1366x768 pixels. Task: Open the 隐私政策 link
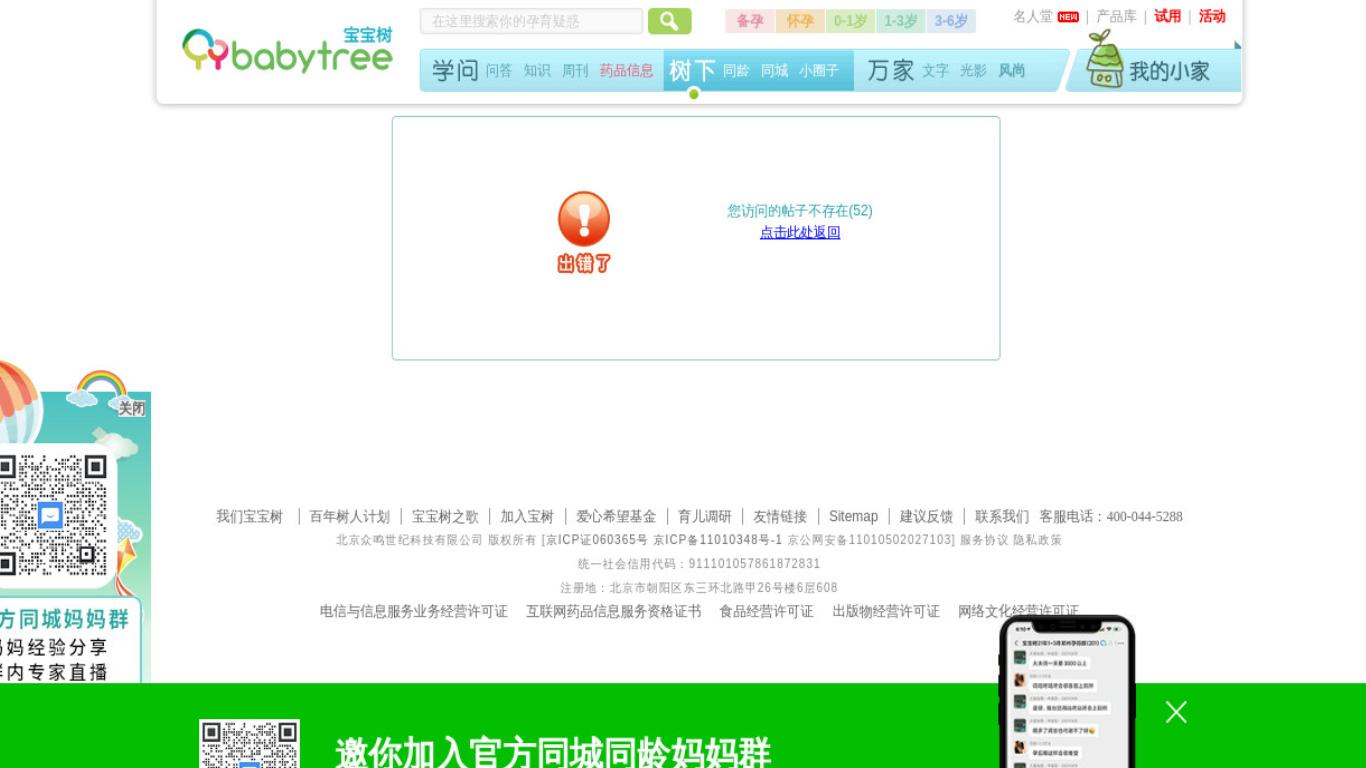click(1038, 540)
